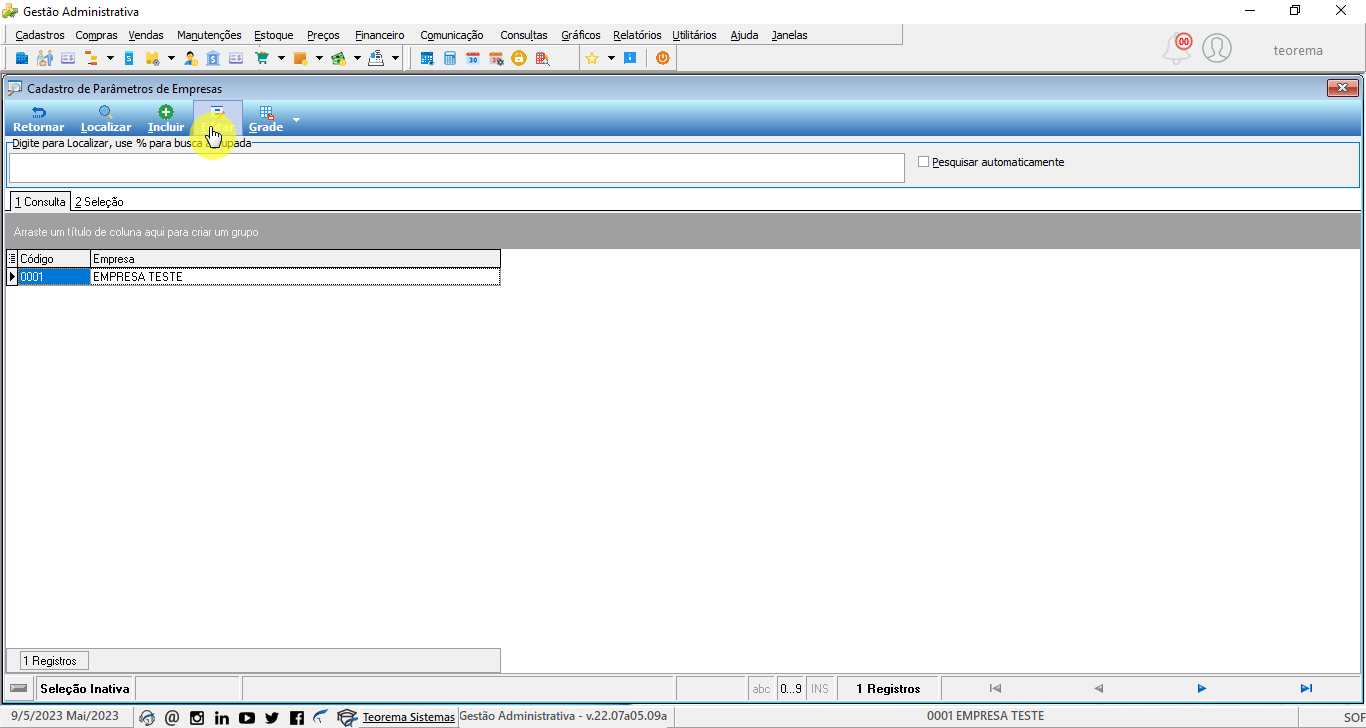Screen dimensions: 1366x728
Task: Click the graduation cap icon
Action: click(347, 717)
